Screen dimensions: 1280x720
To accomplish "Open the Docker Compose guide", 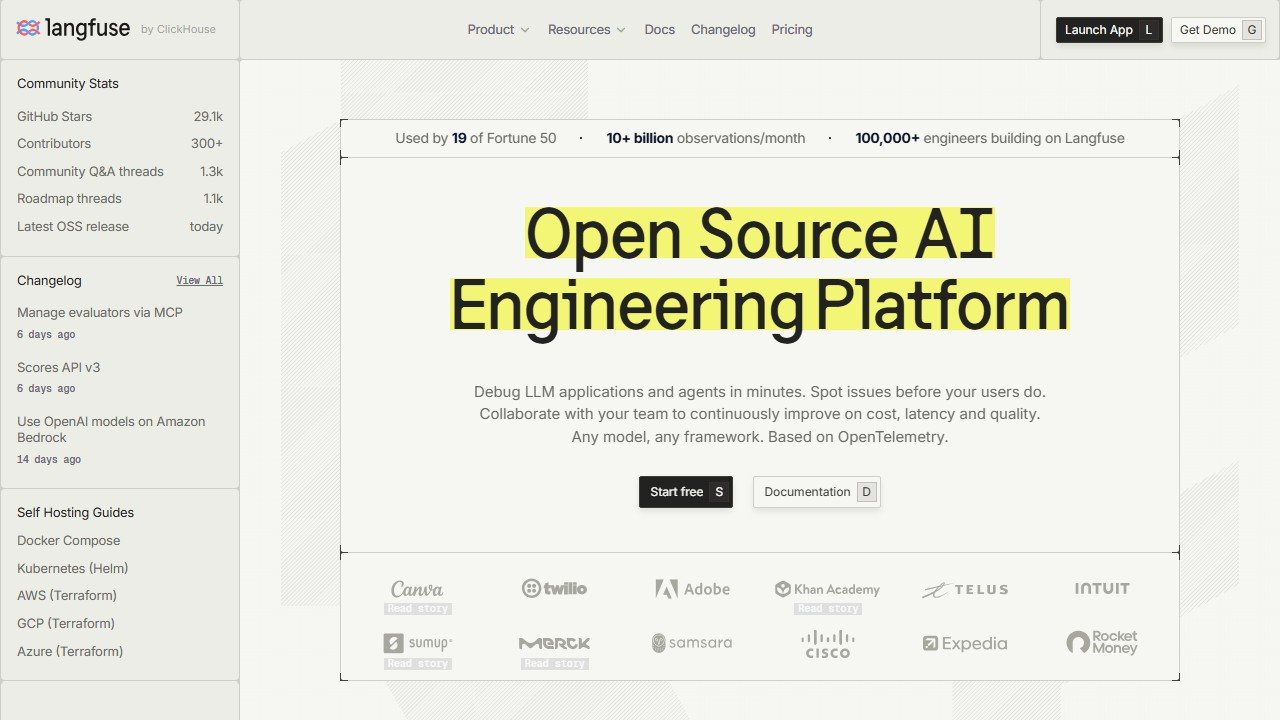I will [69, 541].
